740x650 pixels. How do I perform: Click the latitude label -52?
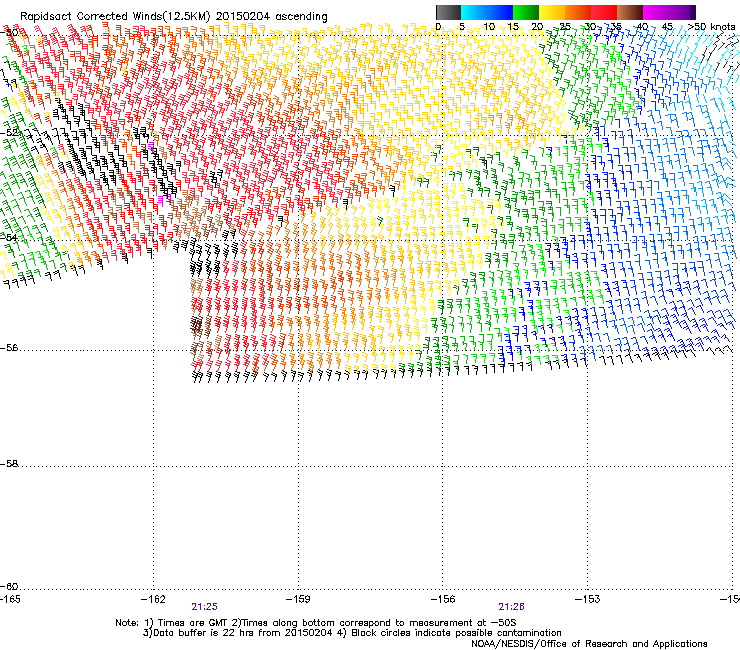click(9, 133)
